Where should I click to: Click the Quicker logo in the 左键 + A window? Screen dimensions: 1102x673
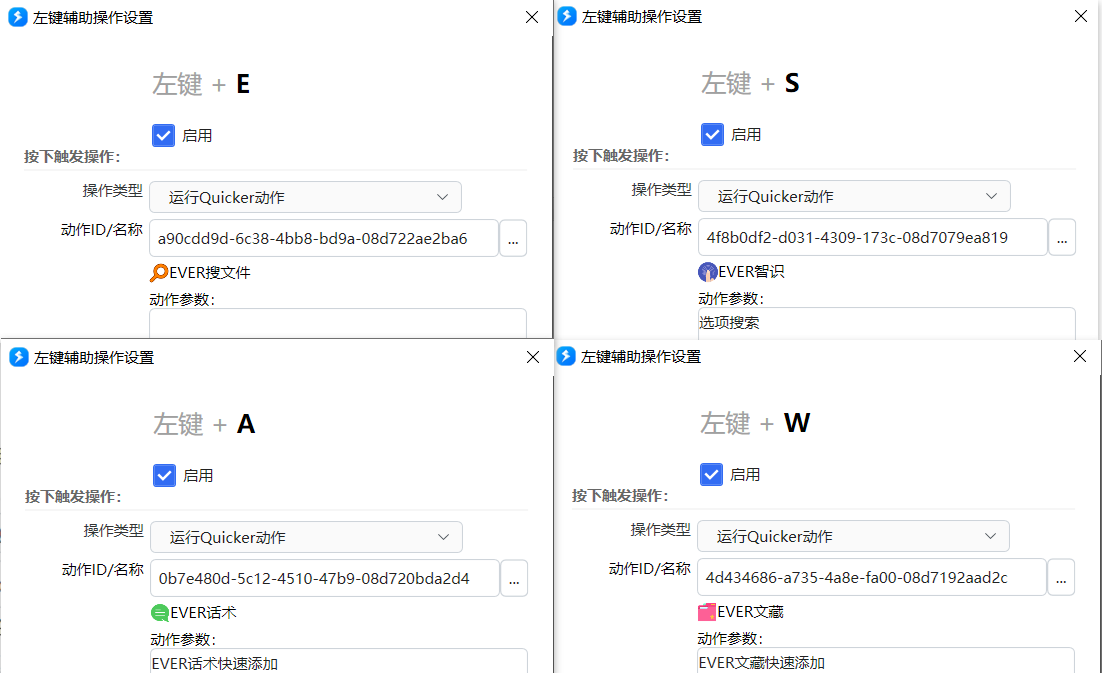point(18,357)
